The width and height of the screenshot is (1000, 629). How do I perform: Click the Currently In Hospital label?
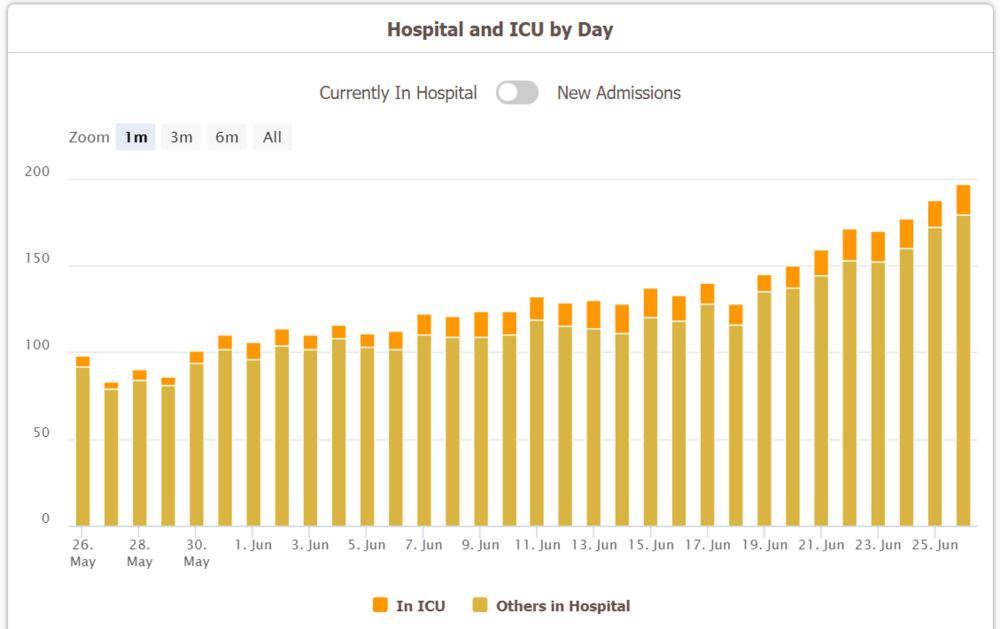click(x=398, y=93)
